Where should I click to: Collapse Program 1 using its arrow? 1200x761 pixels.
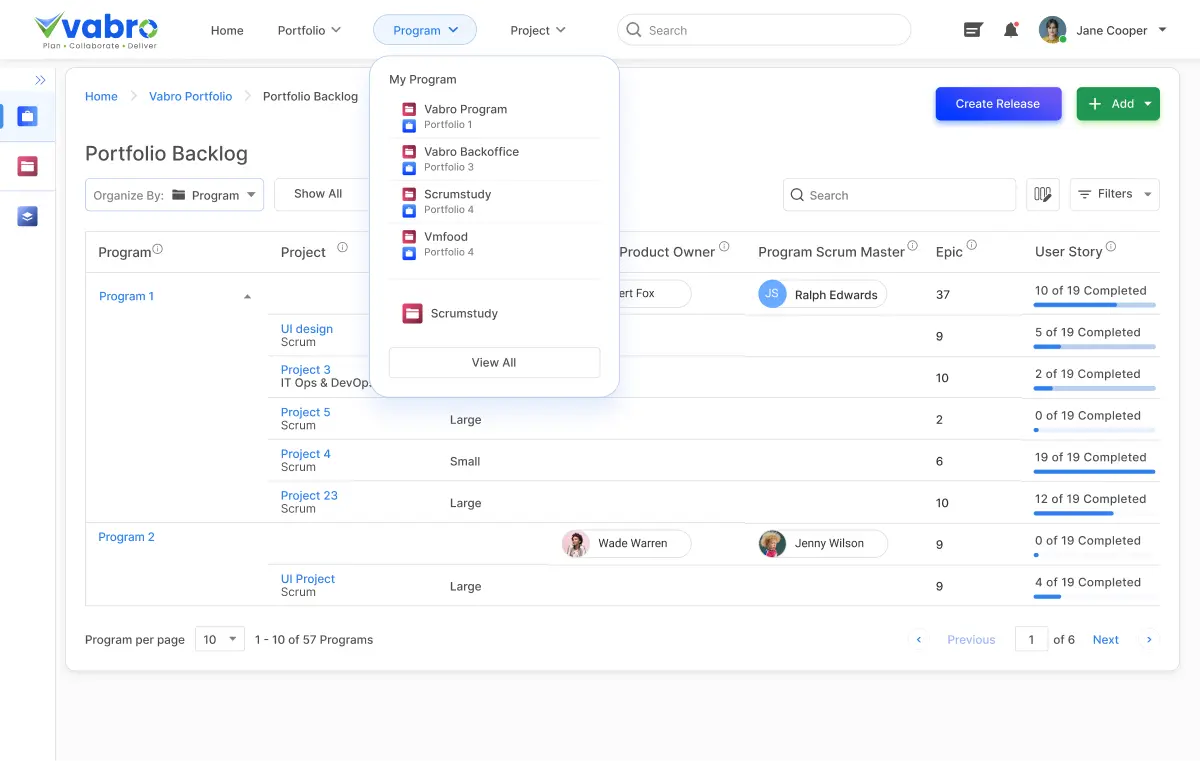pos(247,296)
